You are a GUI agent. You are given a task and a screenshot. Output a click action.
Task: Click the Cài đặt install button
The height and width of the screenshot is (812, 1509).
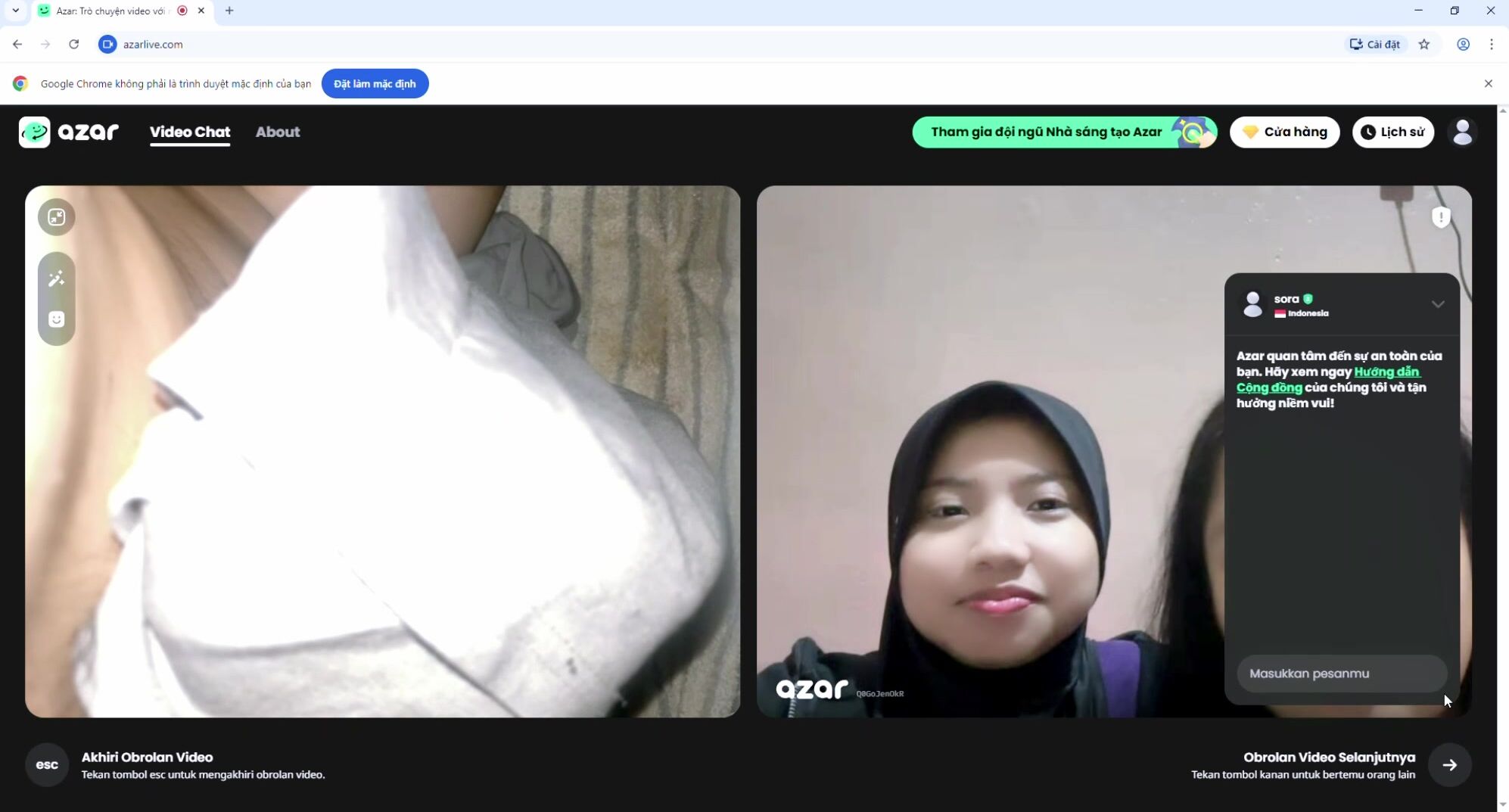tap(1374, 44)
